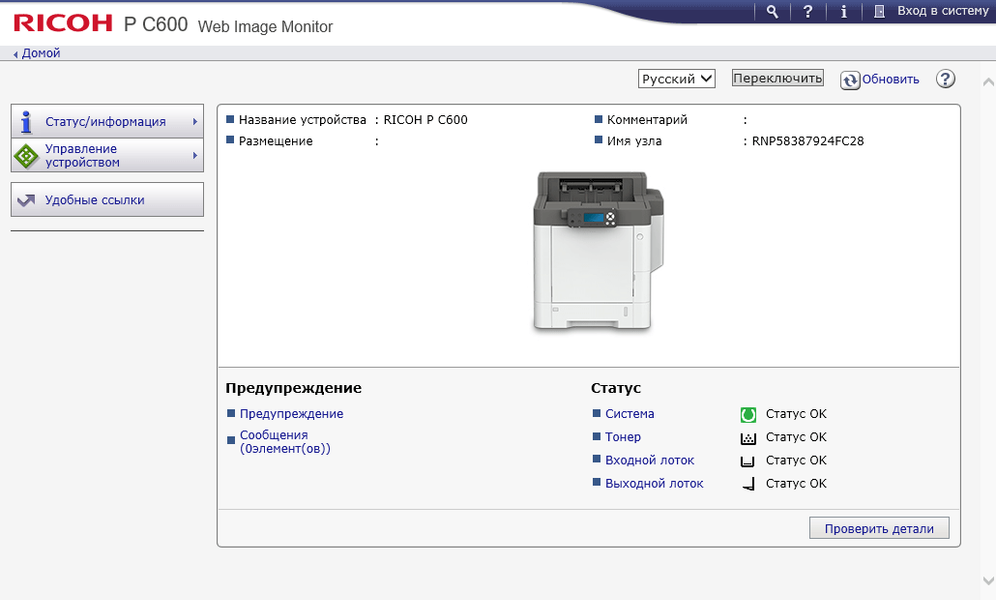The height and width of the screenshot is (600, 996).
Task: Click the input tray status icon
Action: (747, 461)
